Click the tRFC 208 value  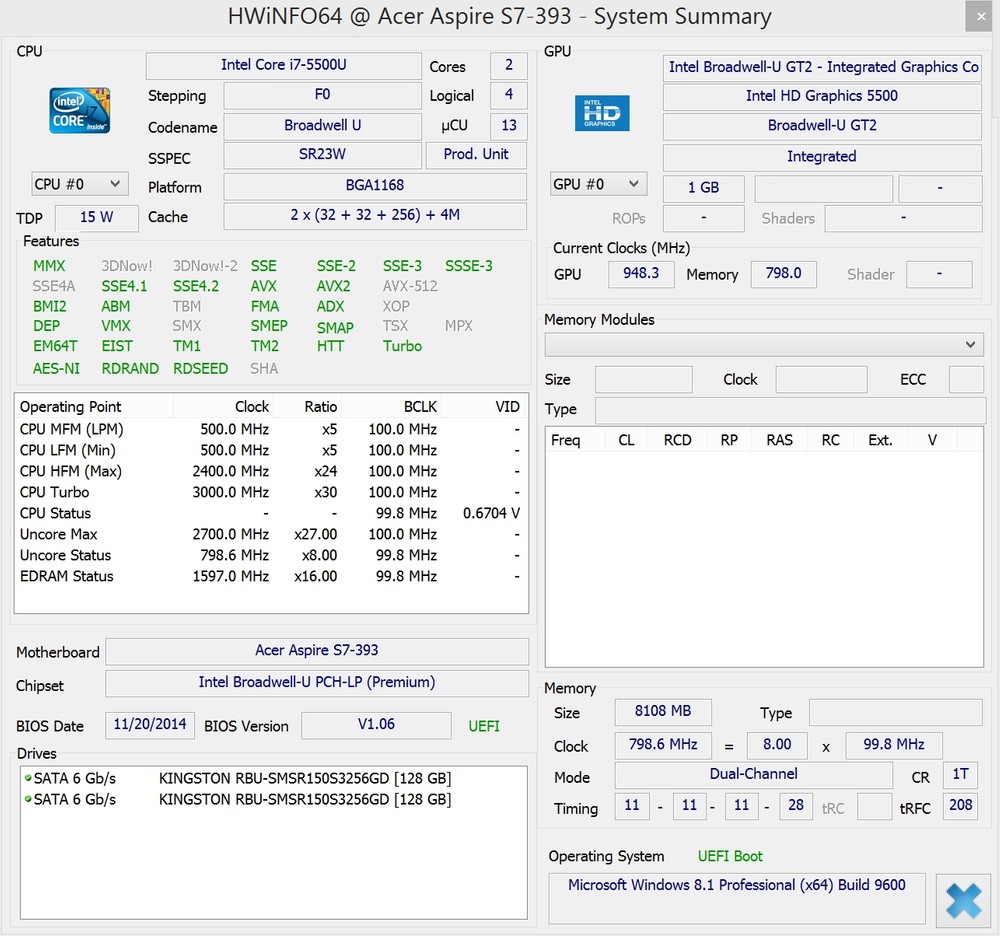pos(960,806)
